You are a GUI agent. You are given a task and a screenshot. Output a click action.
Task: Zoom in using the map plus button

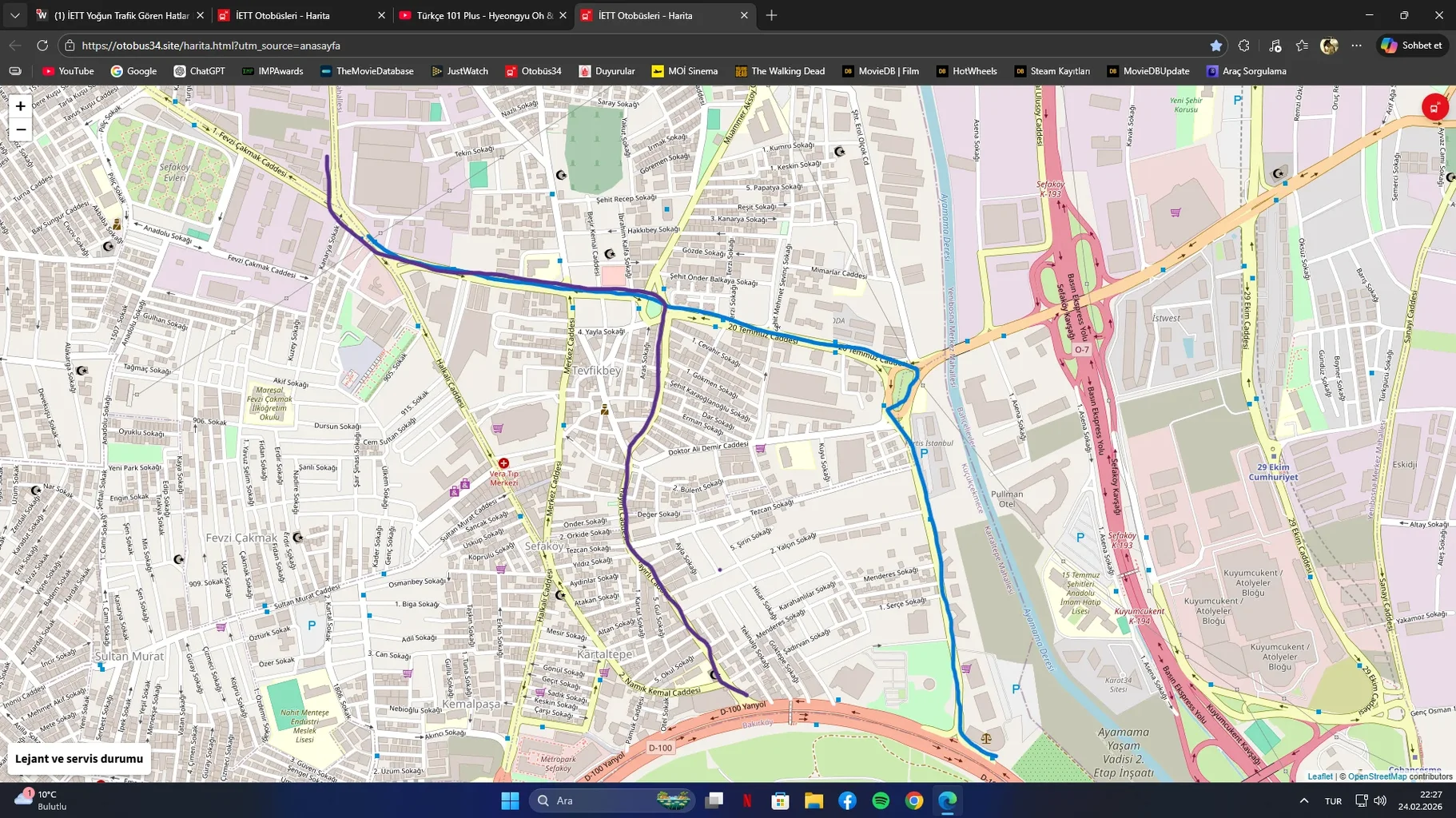click(x=19, y=105)
